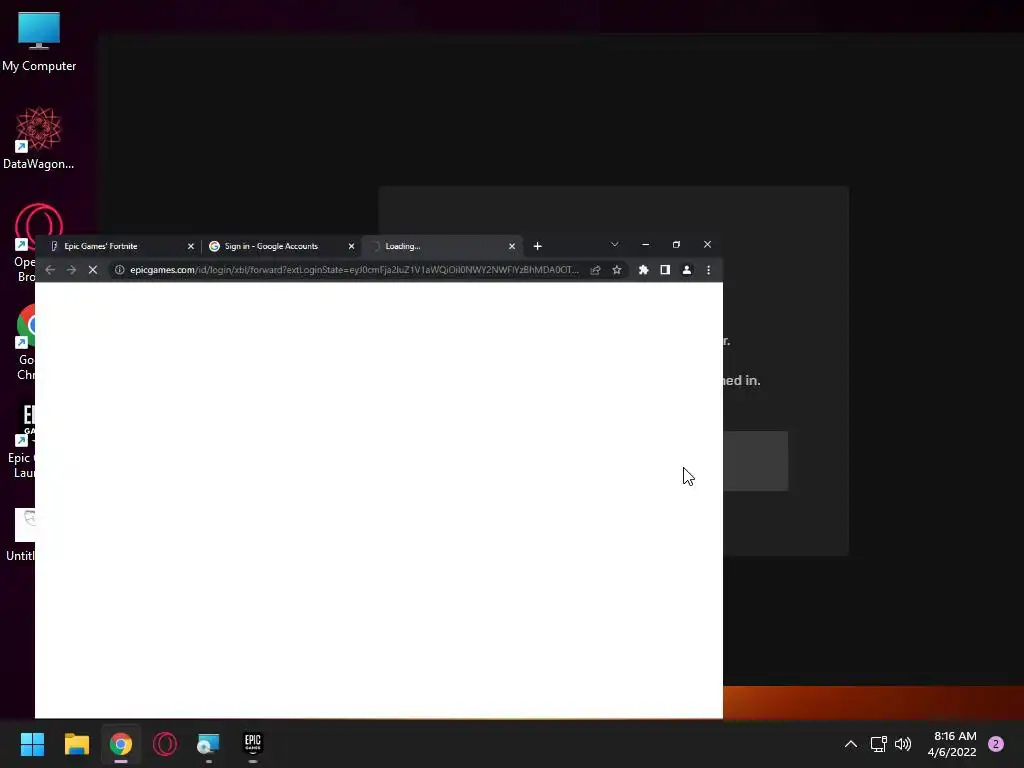Click the gray button in Epic launcher dialog
This screenshot has height=768, width=1024.
(x=756, y=461)
